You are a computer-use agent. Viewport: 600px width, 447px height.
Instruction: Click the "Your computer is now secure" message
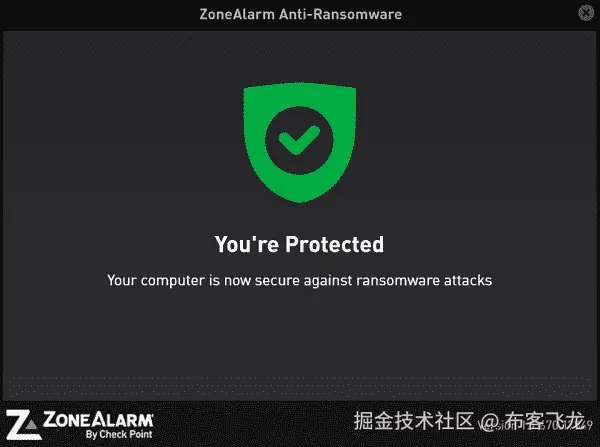[x=299, y=281]
